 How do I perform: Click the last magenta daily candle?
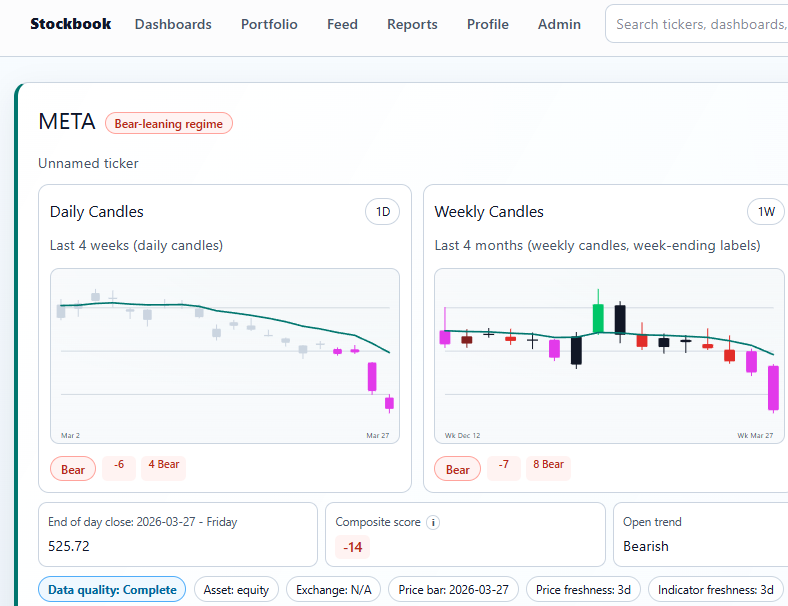click(389, 403)
